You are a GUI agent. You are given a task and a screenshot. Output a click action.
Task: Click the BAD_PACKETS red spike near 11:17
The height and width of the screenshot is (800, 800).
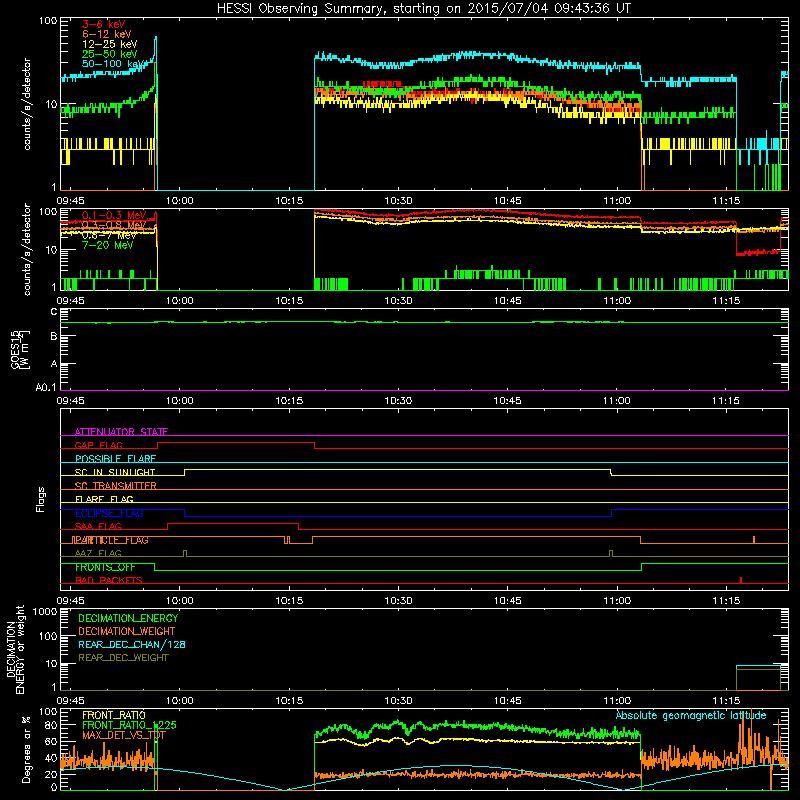(x=741, y=580)
